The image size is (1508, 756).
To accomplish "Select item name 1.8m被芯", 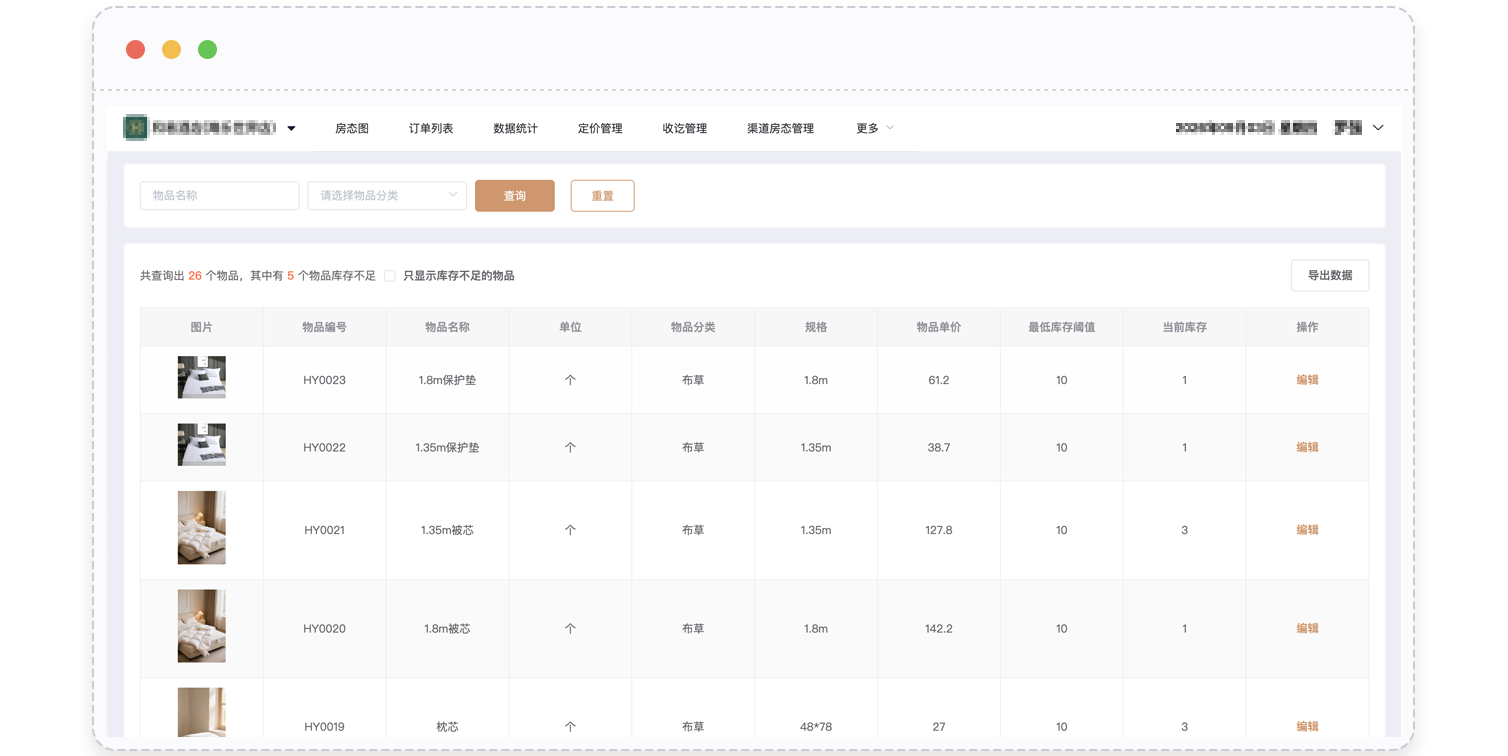I will tap(447, 629).
